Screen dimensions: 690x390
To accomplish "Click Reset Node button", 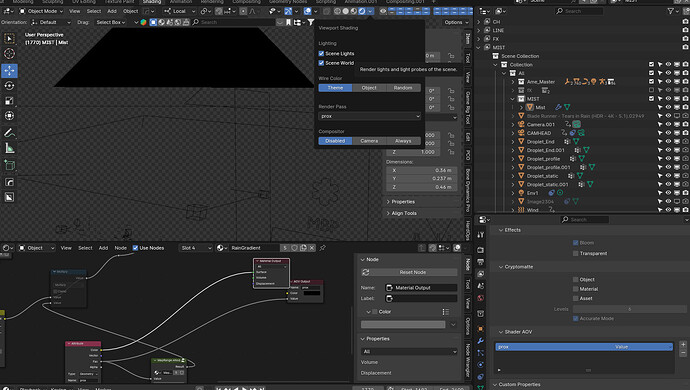I will 409,272.
